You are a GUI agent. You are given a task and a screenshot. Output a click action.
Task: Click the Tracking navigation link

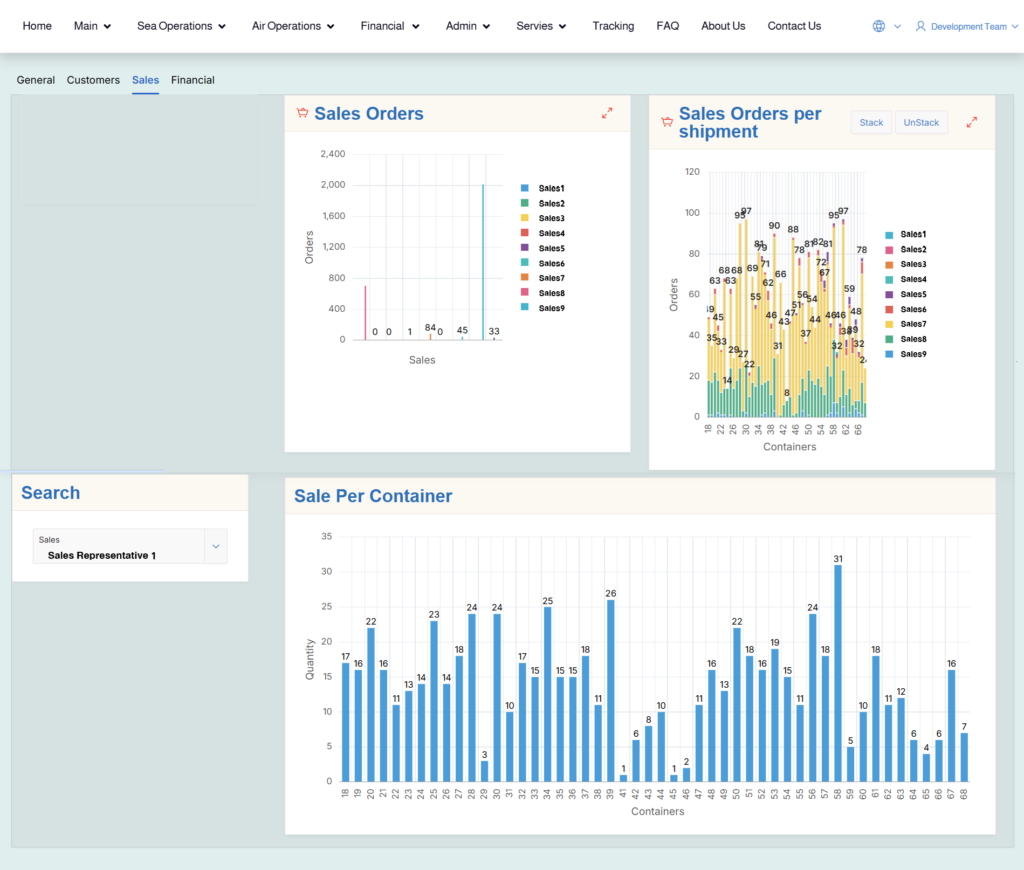(x=613, y=26)
